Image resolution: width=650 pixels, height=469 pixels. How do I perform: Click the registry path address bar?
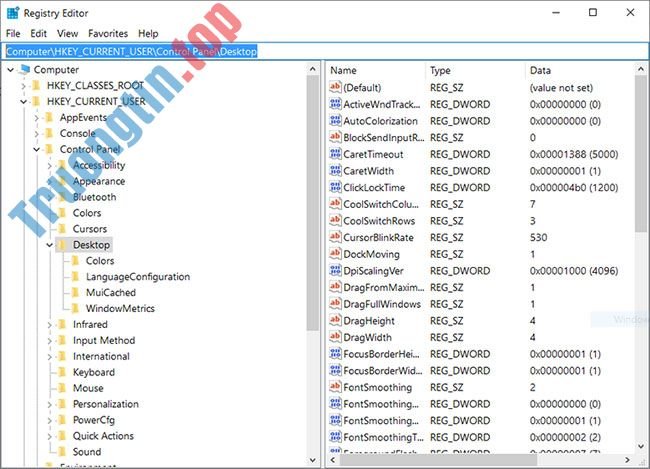[x=325, y=51]
